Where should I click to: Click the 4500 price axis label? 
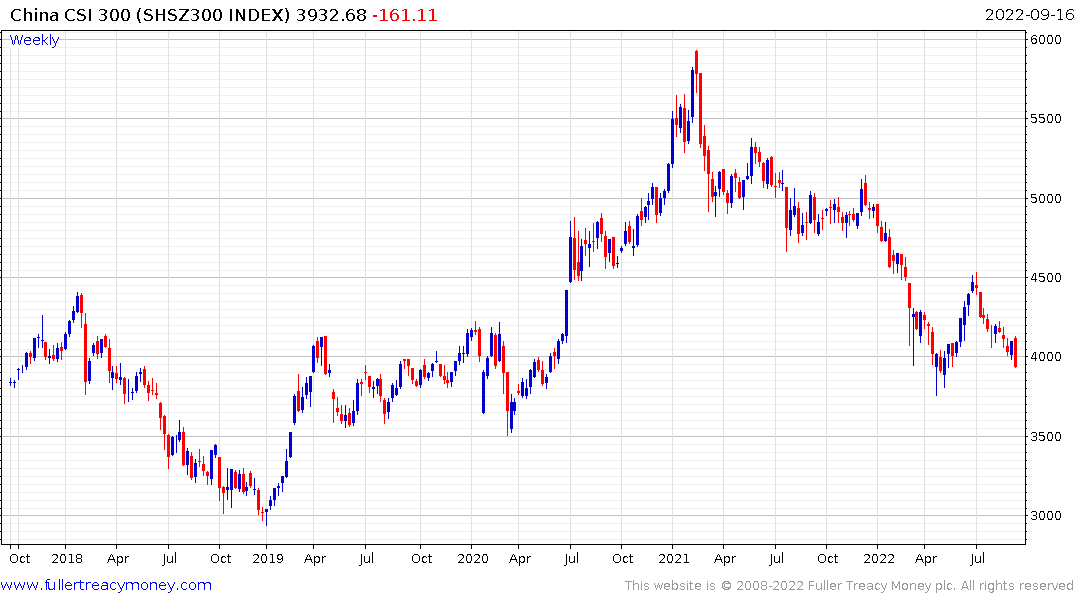coord(1046,278)
